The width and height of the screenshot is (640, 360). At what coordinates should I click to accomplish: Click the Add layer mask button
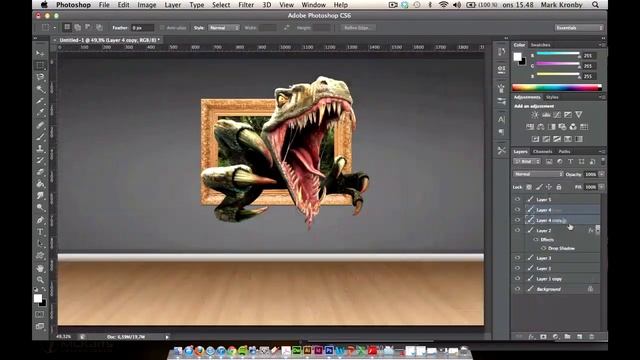tap(543, 337)
